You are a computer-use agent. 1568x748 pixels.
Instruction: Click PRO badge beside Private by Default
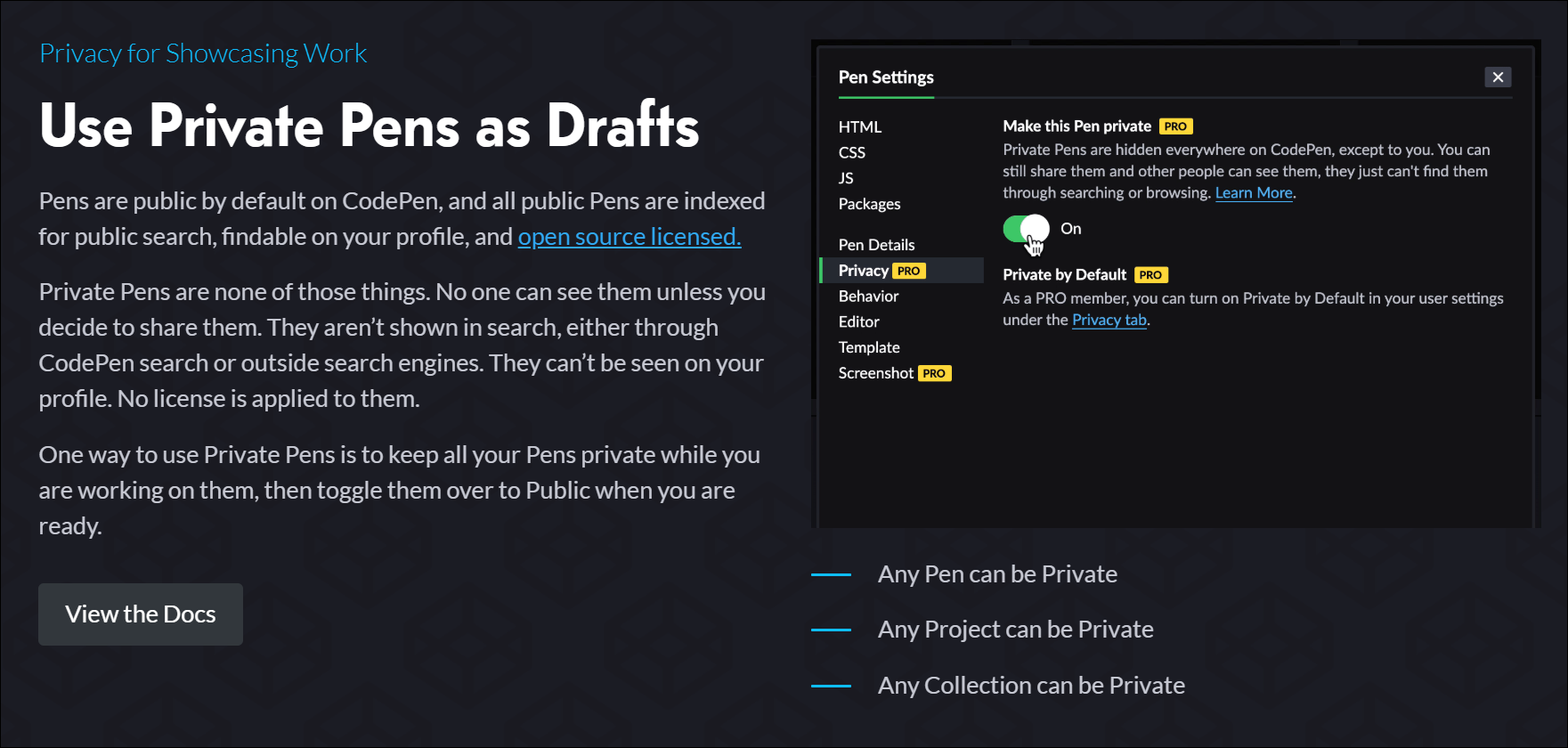tap(1150, 275)
